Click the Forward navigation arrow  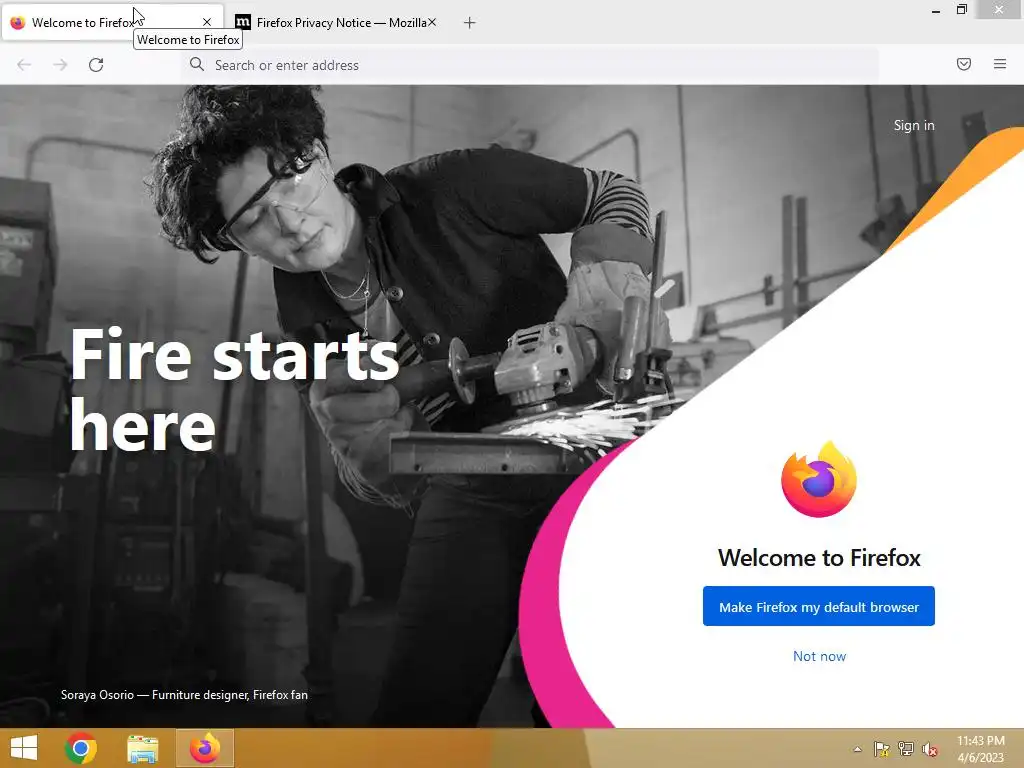[60, 65]
